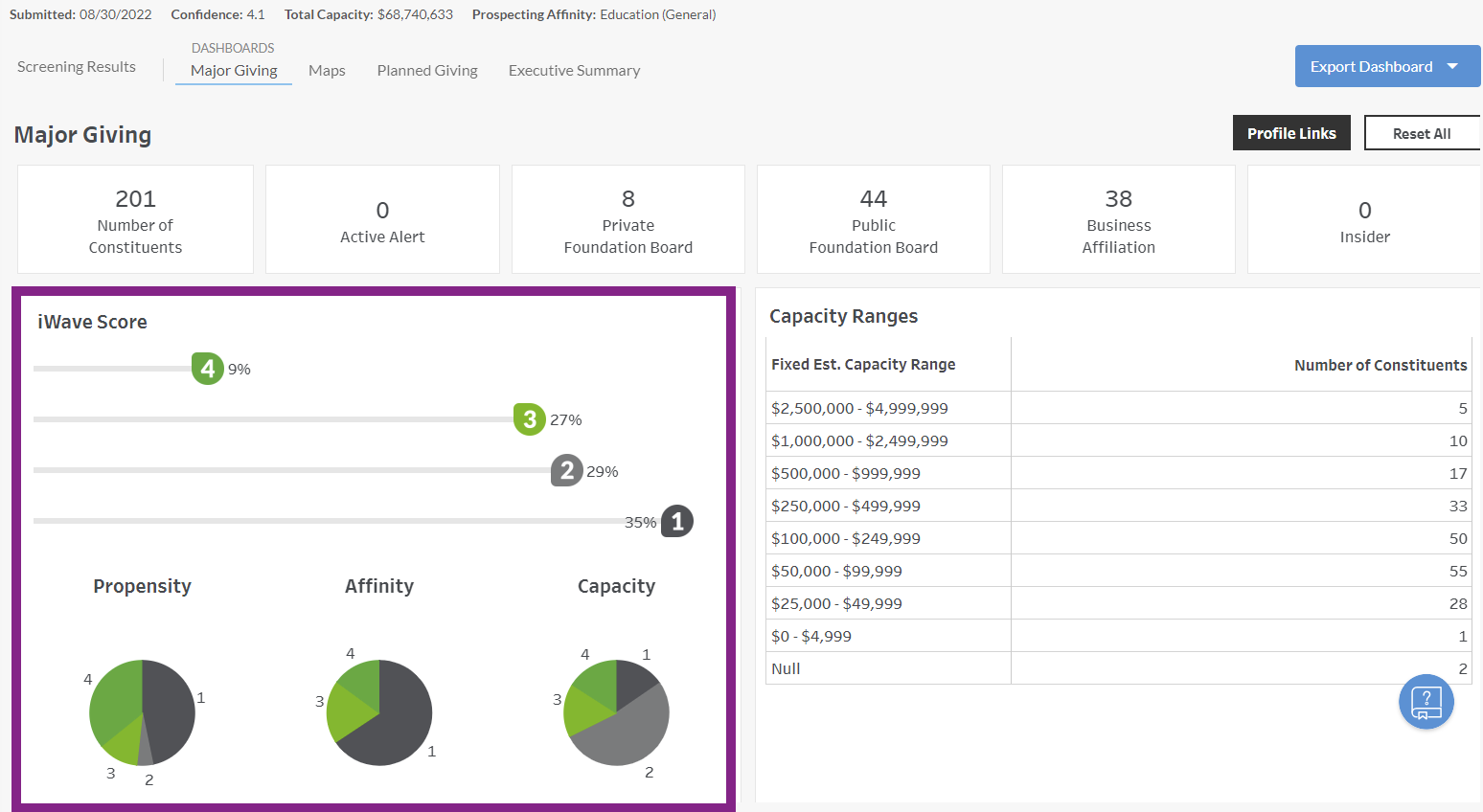Image resolution: width=1483 pixels, height=812 pixels.
Task: Select the green score 3 marker
Action: click(x=529, y=418)
